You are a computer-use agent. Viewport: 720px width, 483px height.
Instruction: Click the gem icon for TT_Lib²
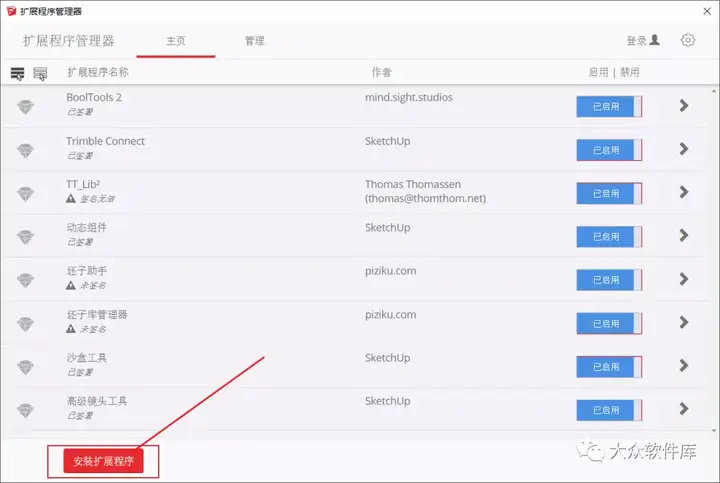click(x=25, y=193)
